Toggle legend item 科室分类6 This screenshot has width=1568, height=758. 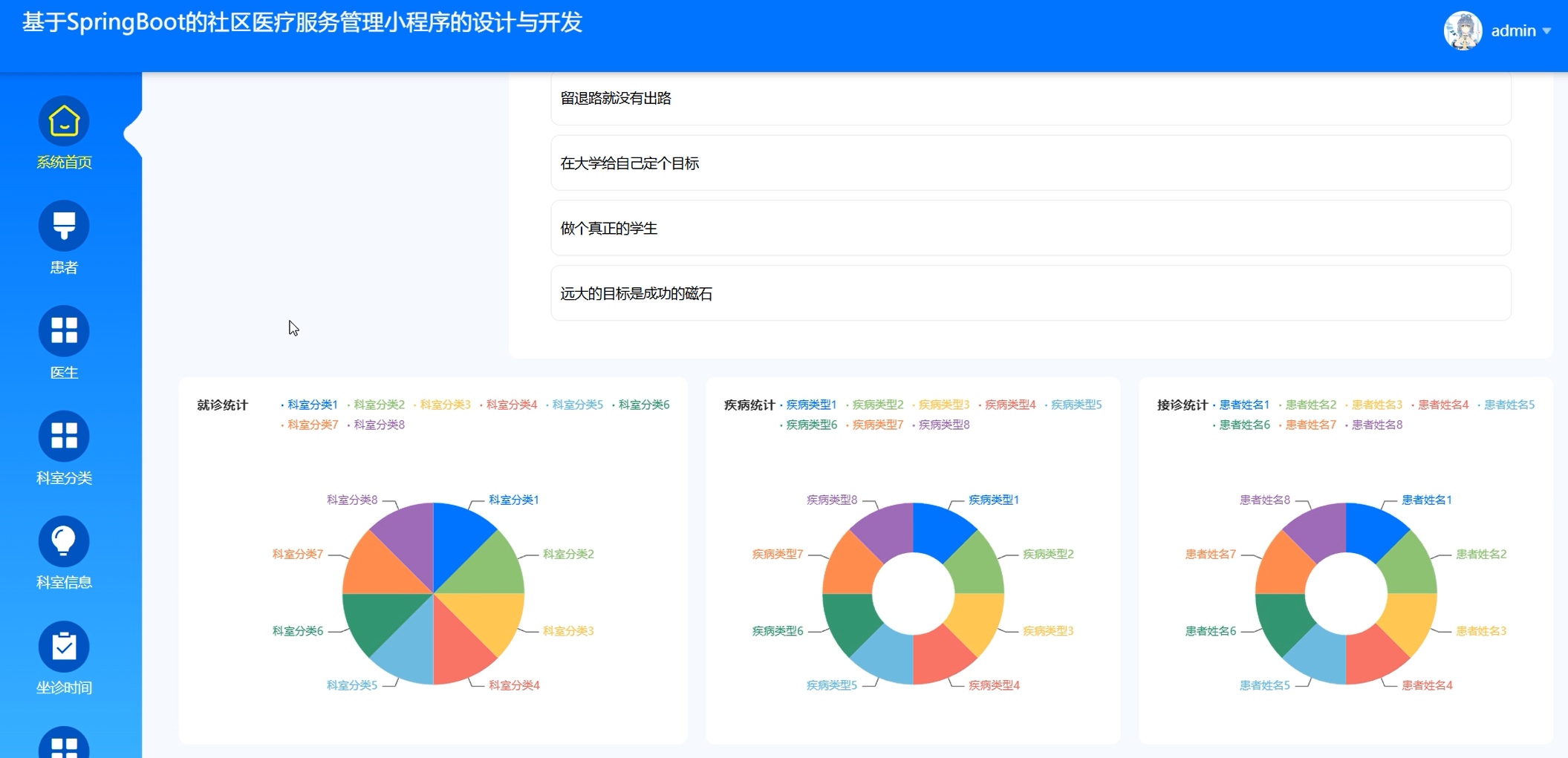coord(640,405)
